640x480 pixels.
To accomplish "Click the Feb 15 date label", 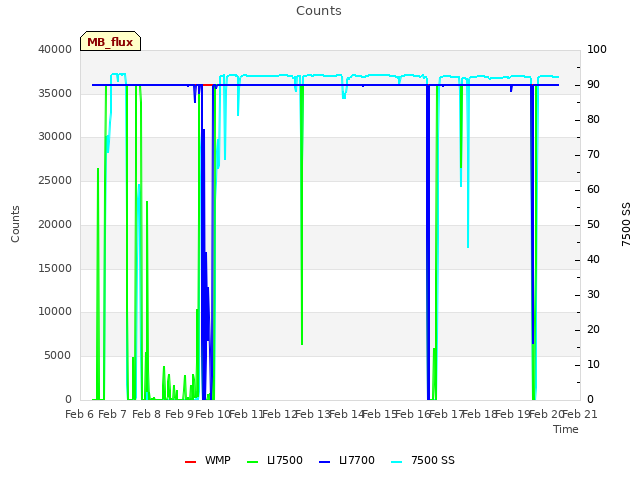I will 380,414.
